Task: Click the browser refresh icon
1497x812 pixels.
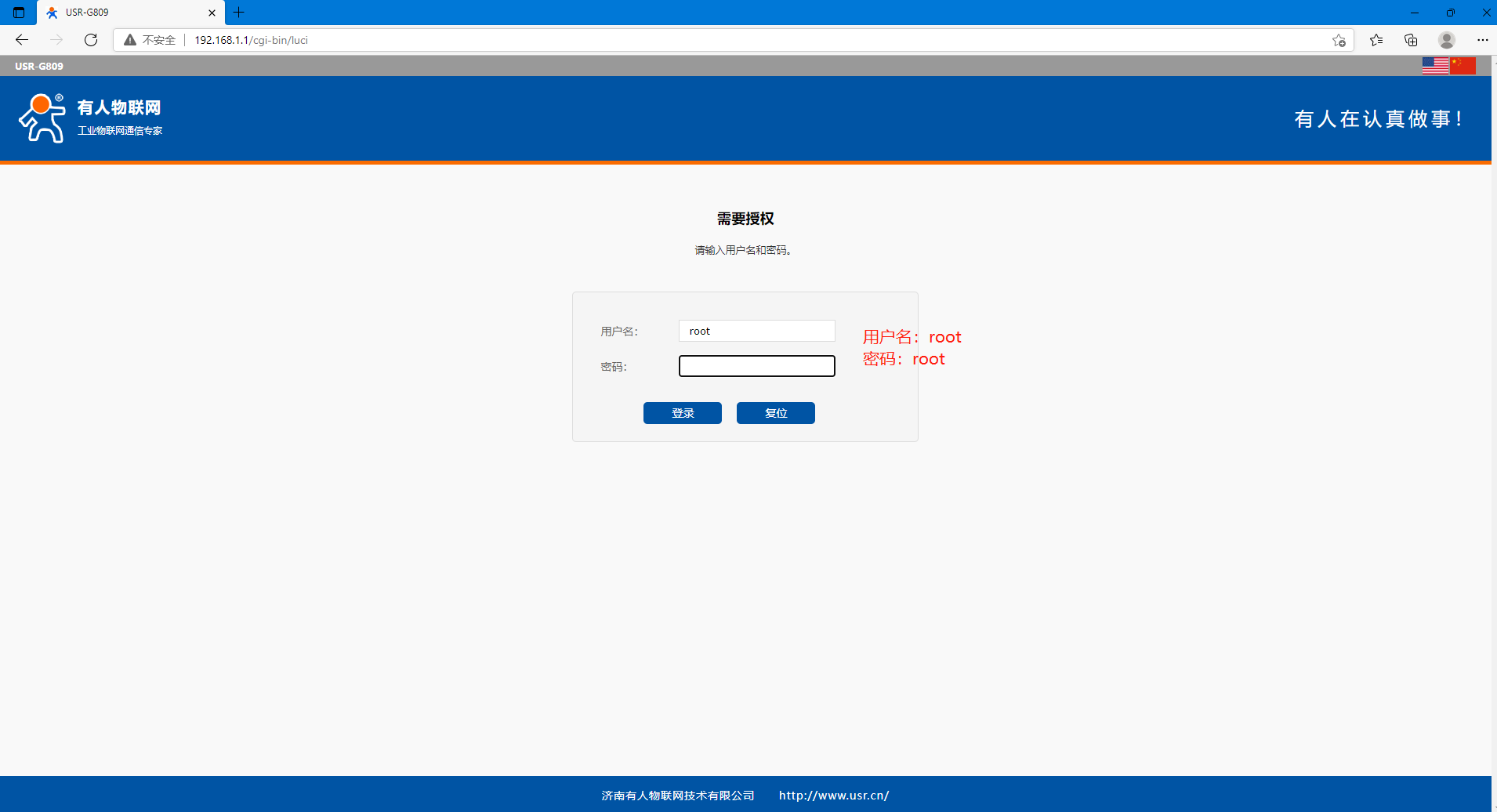Action: click(x=91, y=40)
